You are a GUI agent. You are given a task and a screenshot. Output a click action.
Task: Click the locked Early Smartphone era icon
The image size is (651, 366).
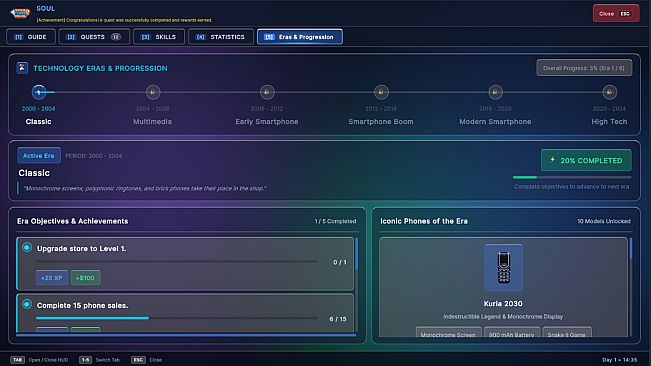click(x=267, y=92)
